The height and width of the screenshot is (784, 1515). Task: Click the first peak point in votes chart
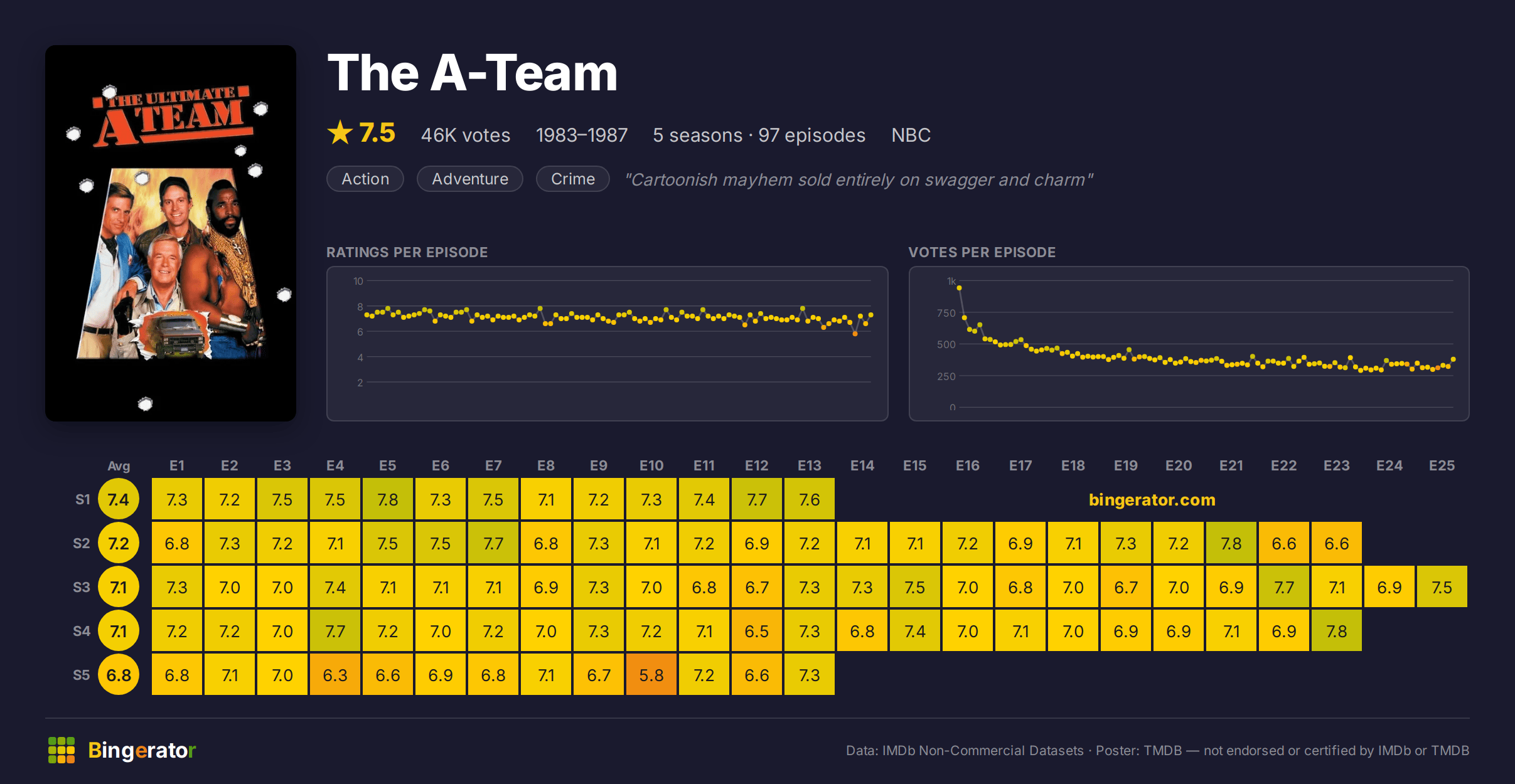(959, 288)
